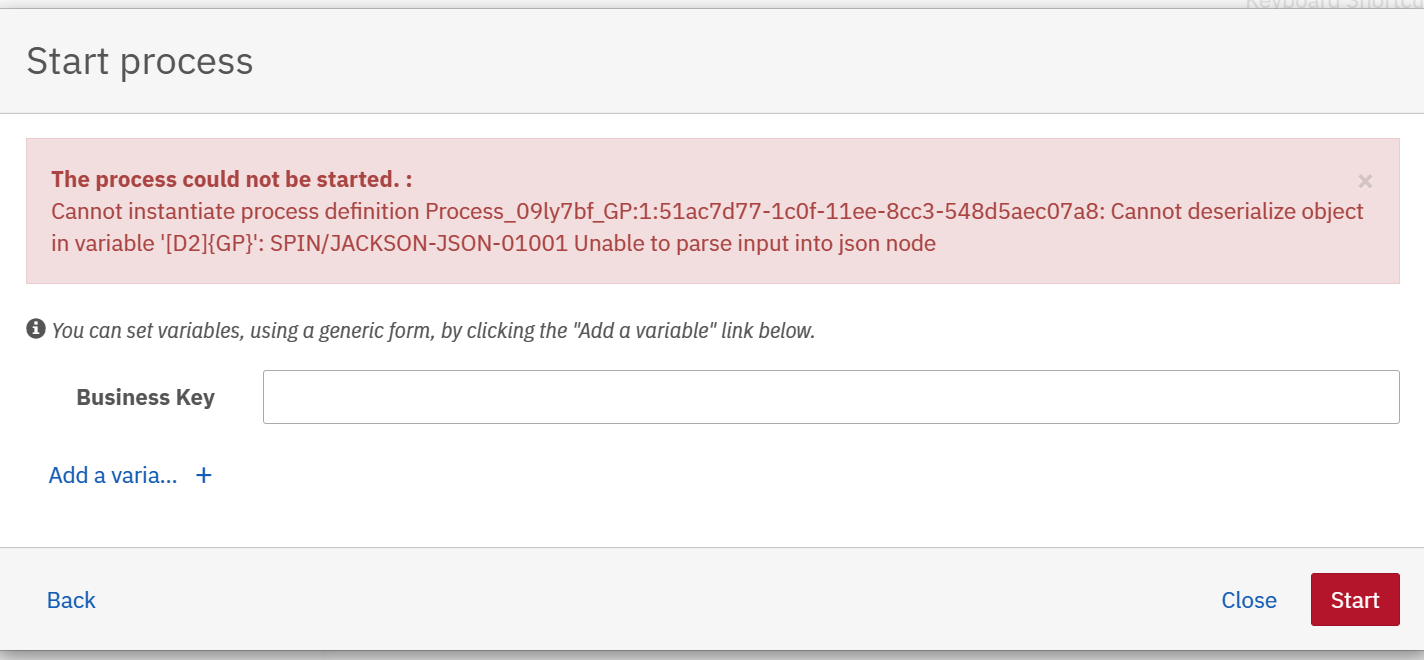
Task: Click the '[D2]{GP}' variable name in error
Action: (205, 243)
